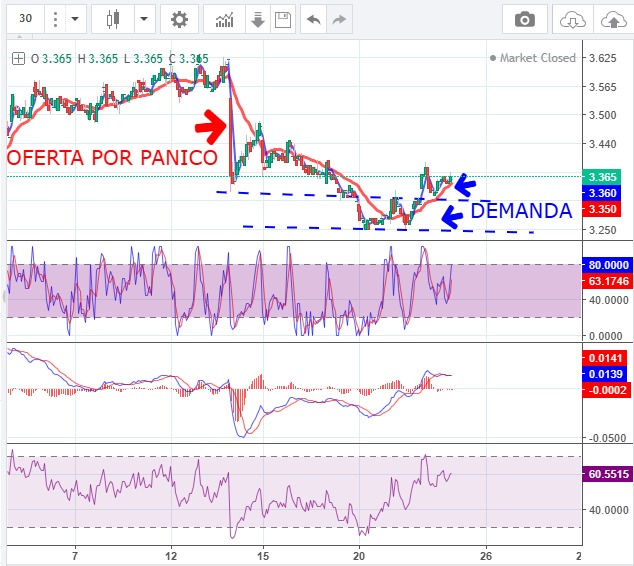
Task: Click the cloud upload icon
Action: (x=610, y=19)
